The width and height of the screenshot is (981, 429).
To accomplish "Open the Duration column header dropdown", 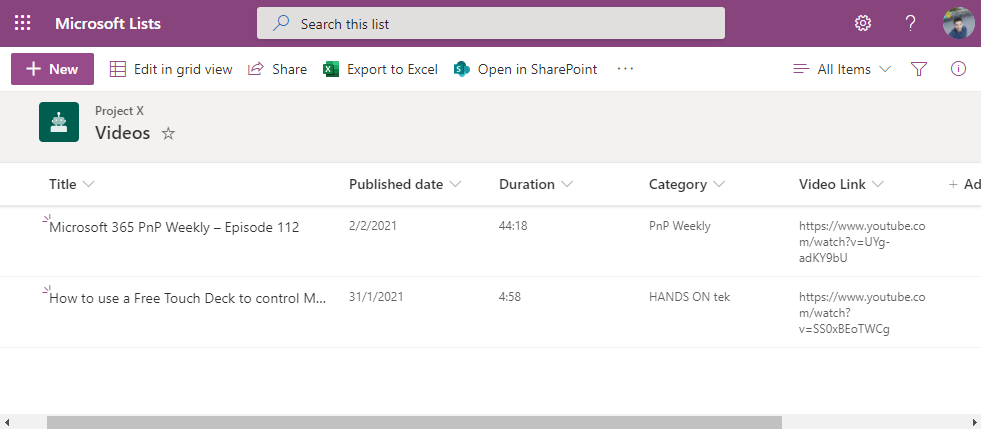I will [x=535, y=184].
